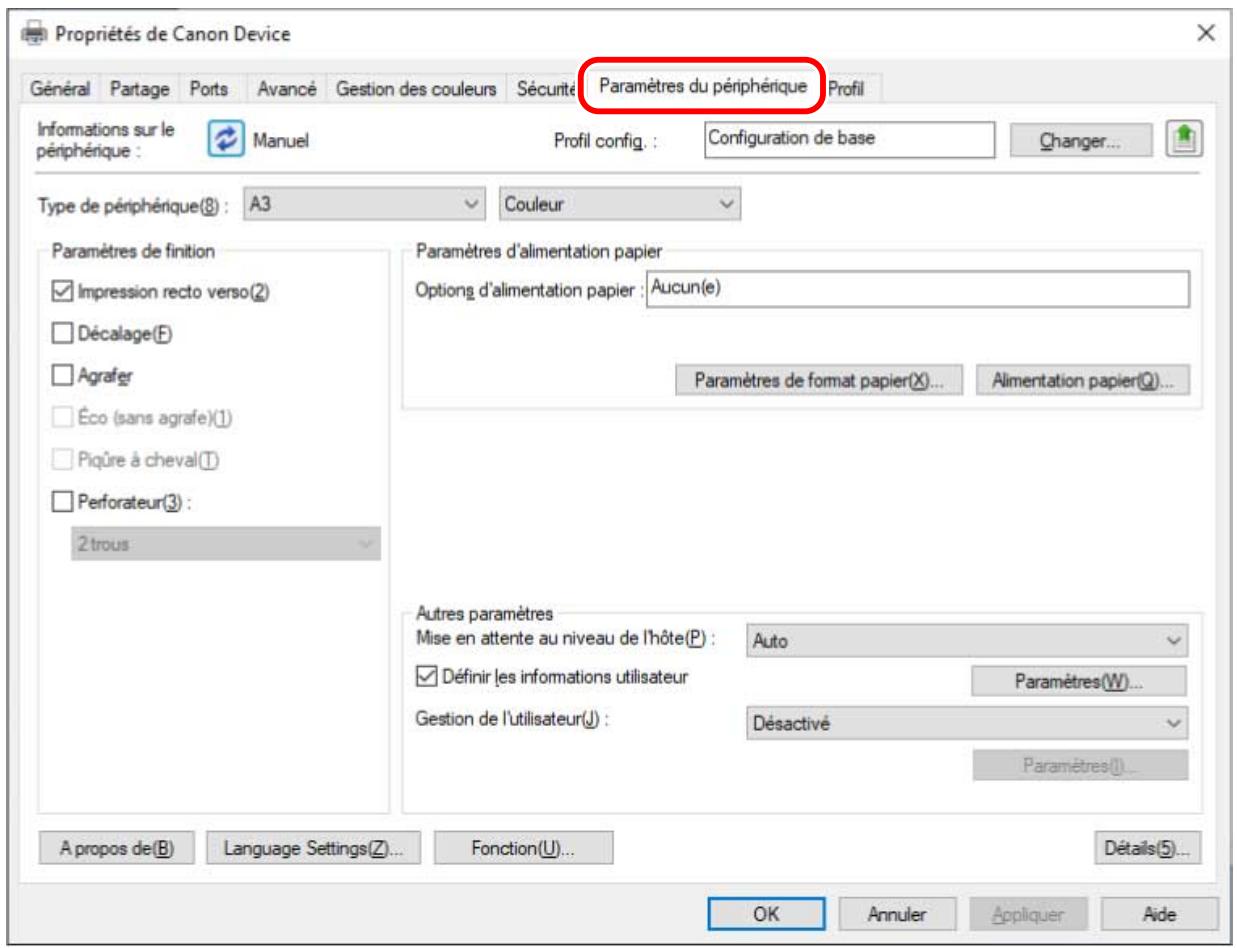This screenshot has height=948, width=1237.
Task: Click the Manuel status text
Action: click(280, 143)
